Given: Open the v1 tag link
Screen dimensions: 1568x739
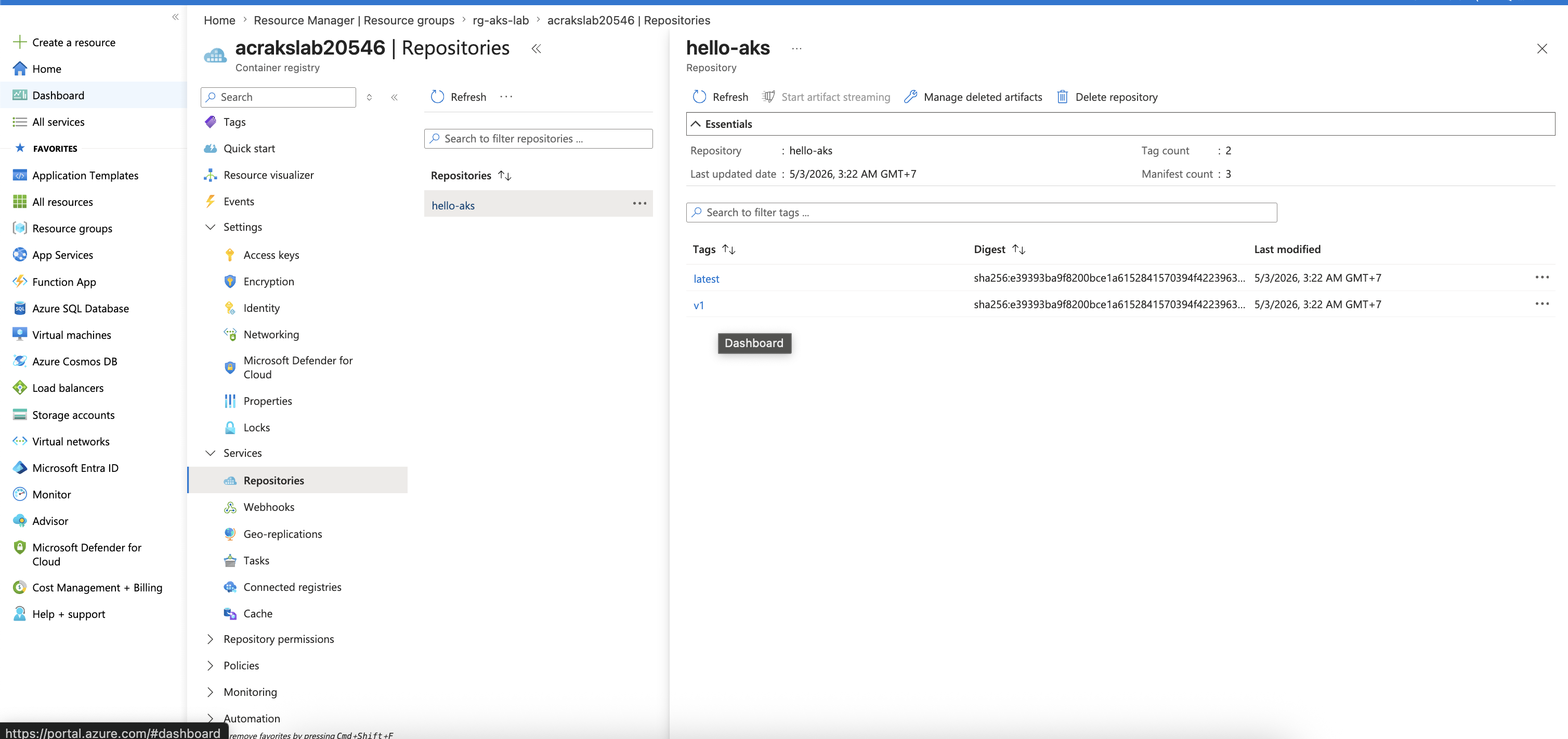Looking at the screenshot, I should 699,306.
